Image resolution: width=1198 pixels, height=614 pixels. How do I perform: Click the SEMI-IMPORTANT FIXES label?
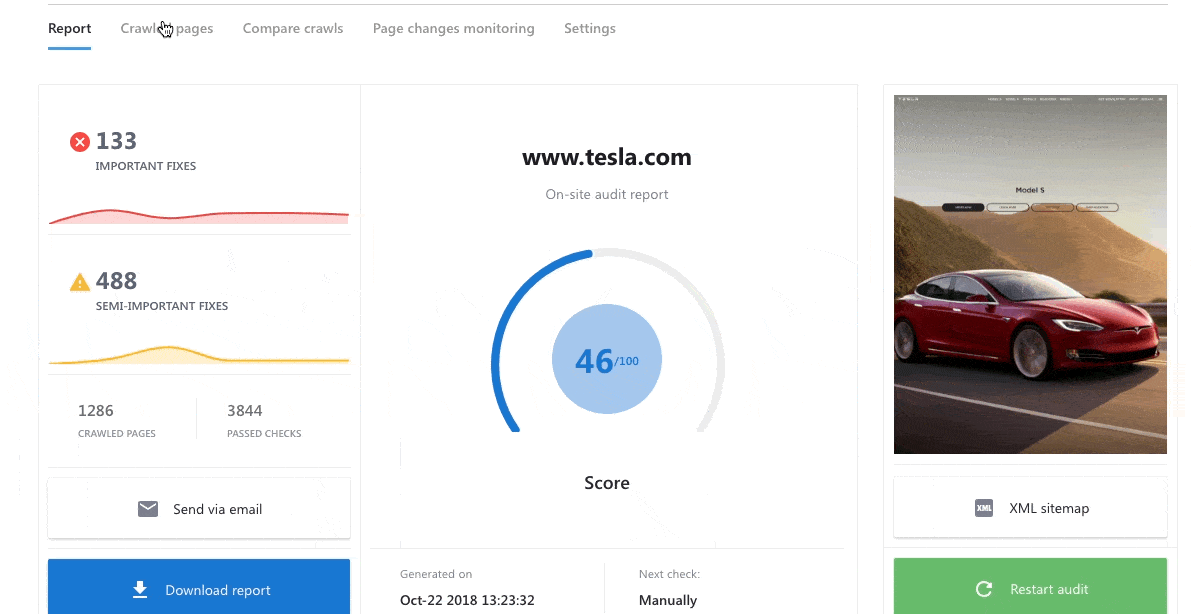coord(161,306)
